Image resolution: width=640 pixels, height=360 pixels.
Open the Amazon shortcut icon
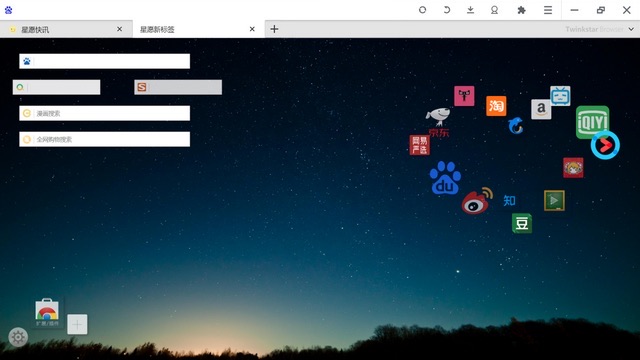[x=541, y=109]
